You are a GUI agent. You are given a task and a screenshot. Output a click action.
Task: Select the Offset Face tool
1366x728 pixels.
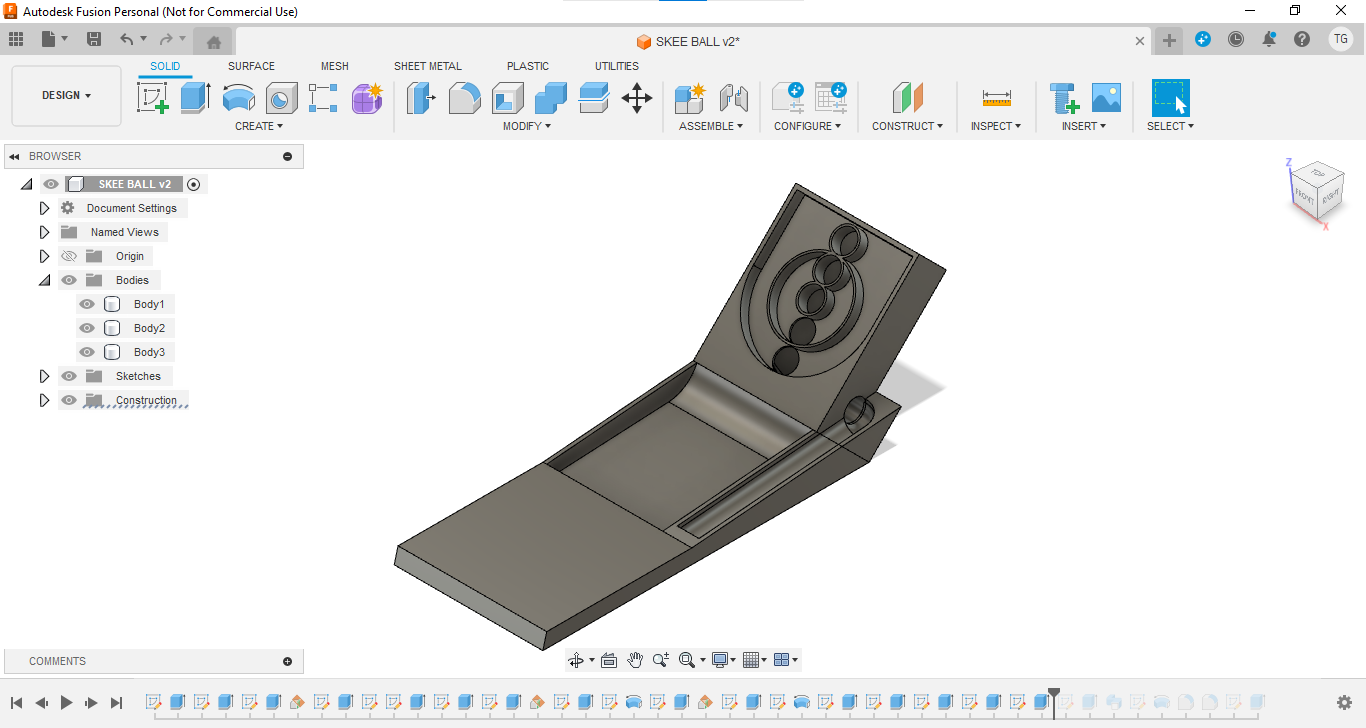pyautogui.click(x=594, y=98)
